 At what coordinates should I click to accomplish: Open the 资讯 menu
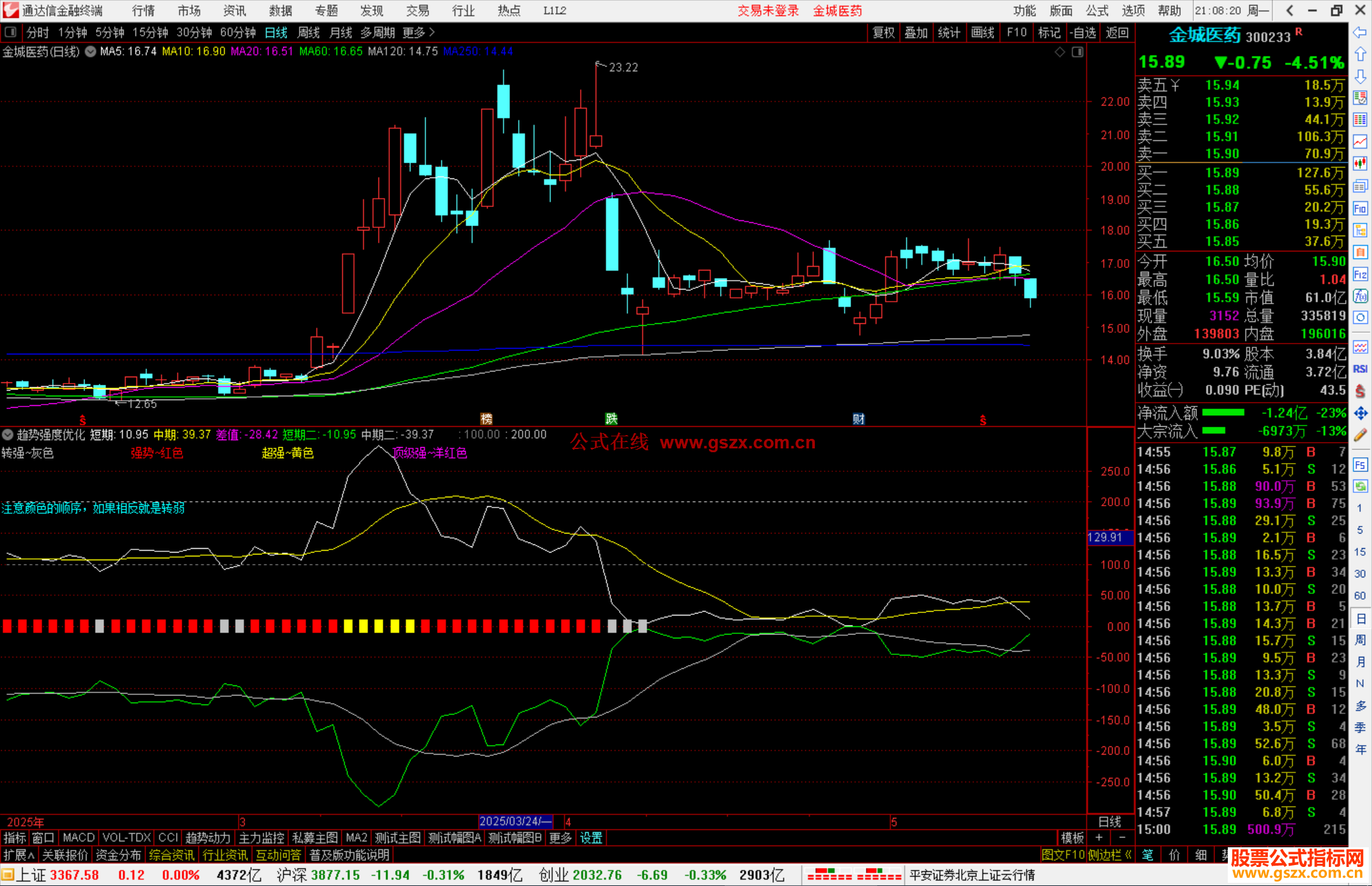(234, 11)
